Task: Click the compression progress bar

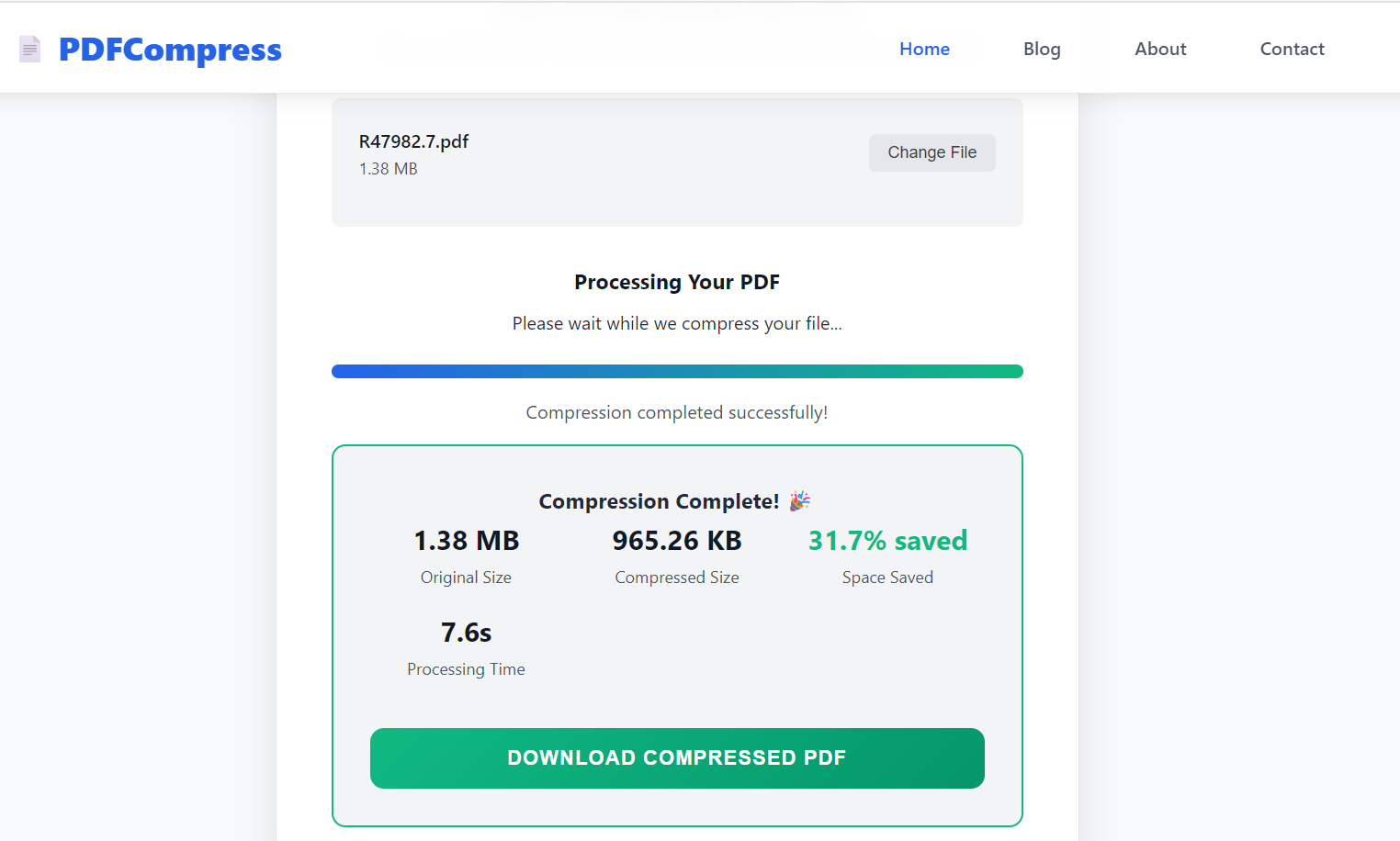Action: (677, 372)
